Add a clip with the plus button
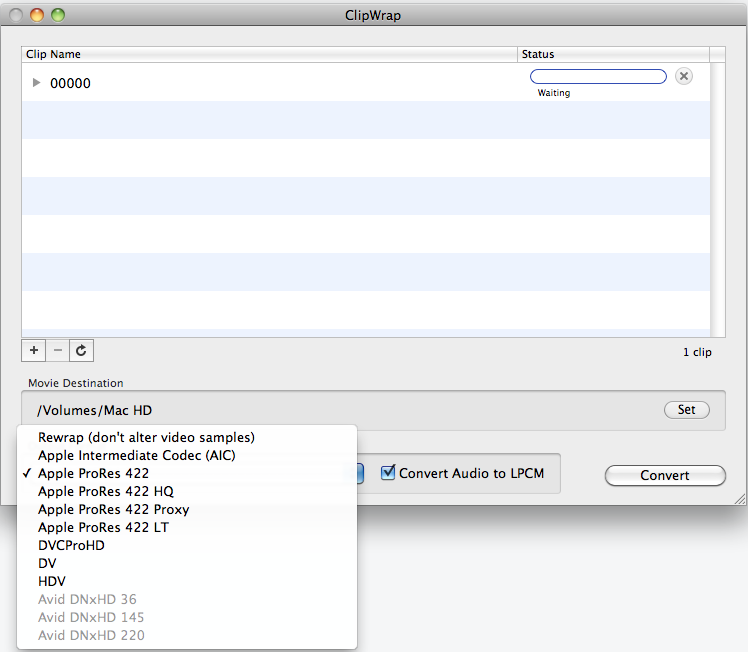The width and height of the screenshot is (748, 652). 34,351
